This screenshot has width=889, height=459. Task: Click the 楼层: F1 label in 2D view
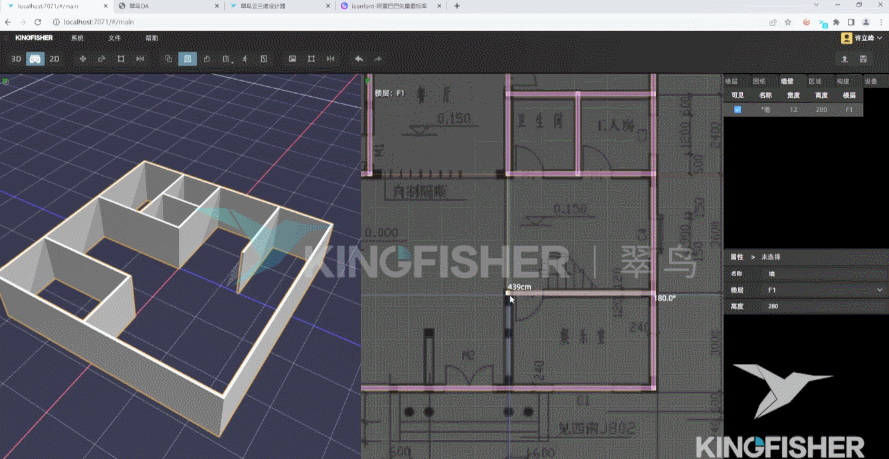389,93
